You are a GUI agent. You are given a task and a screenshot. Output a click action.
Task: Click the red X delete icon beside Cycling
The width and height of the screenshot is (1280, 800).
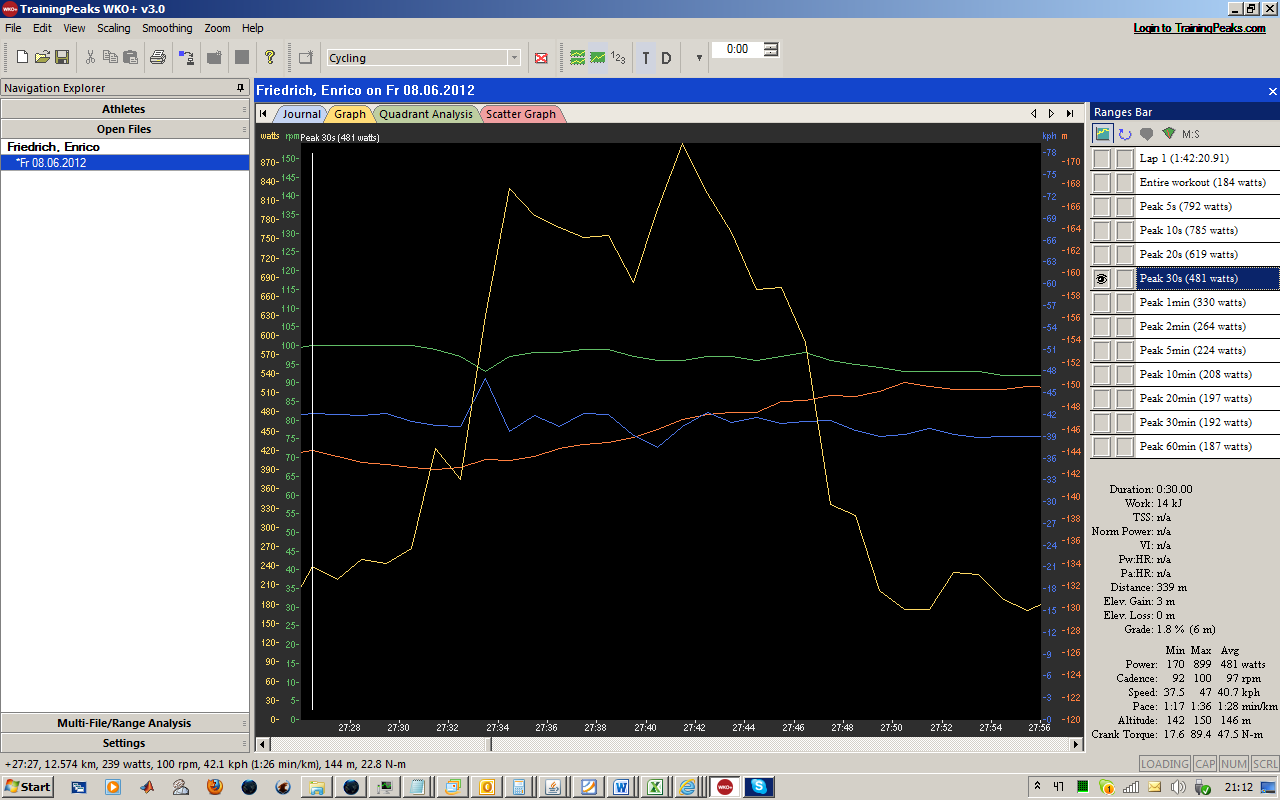(541, 58)
